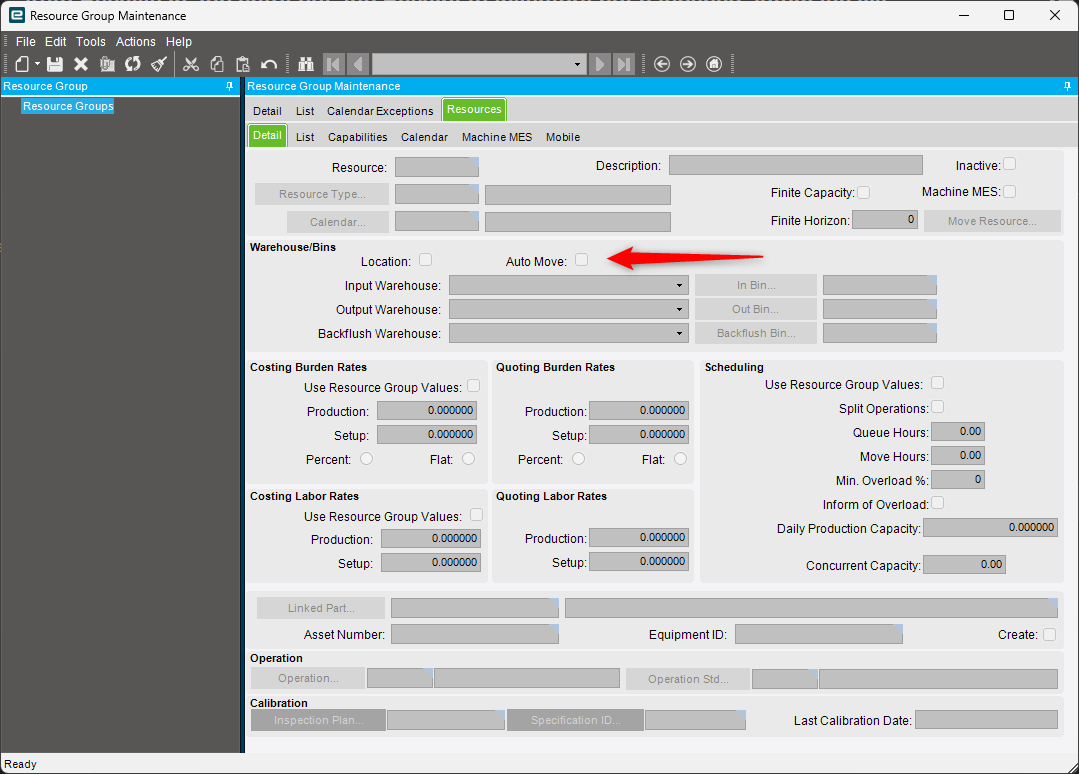Click the Description input field
The width and height of the screenshot is (1079, 774).
click(795, 165)
